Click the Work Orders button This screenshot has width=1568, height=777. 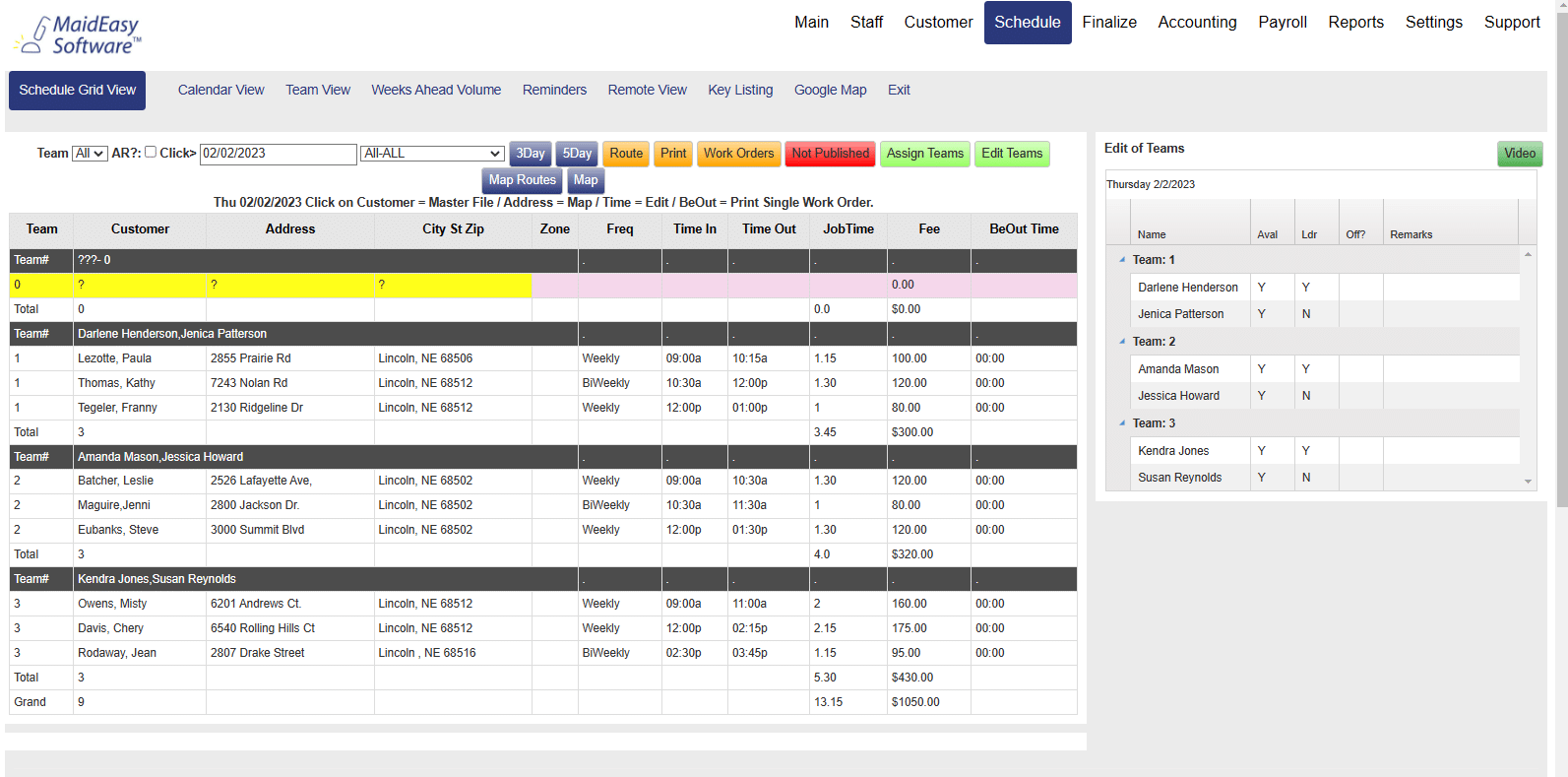(x=739, y=154)
